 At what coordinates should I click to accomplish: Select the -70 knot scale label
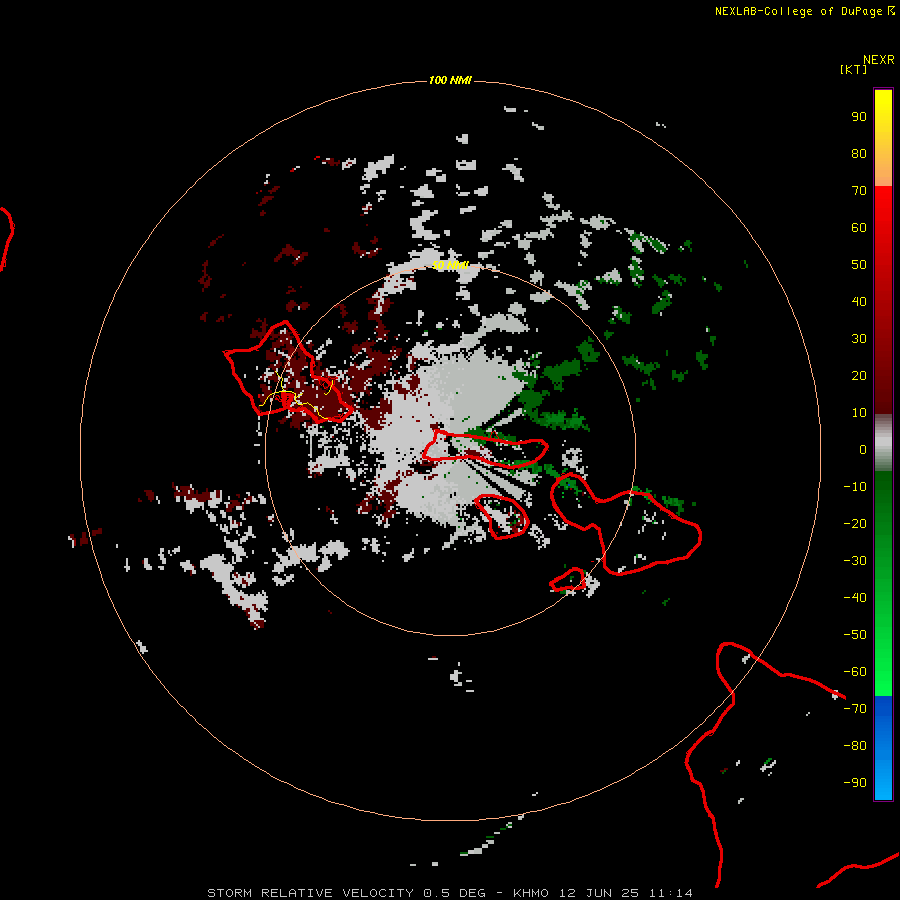[855, 709]
